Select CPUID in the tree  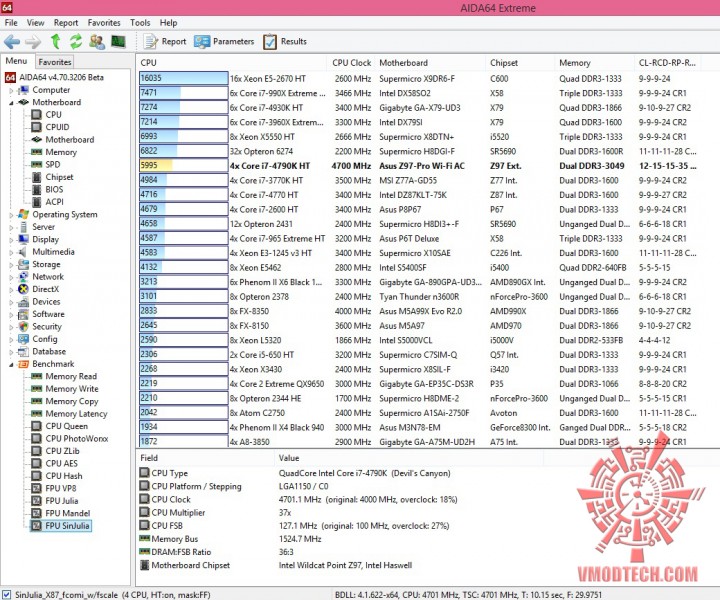pos(57,127)
